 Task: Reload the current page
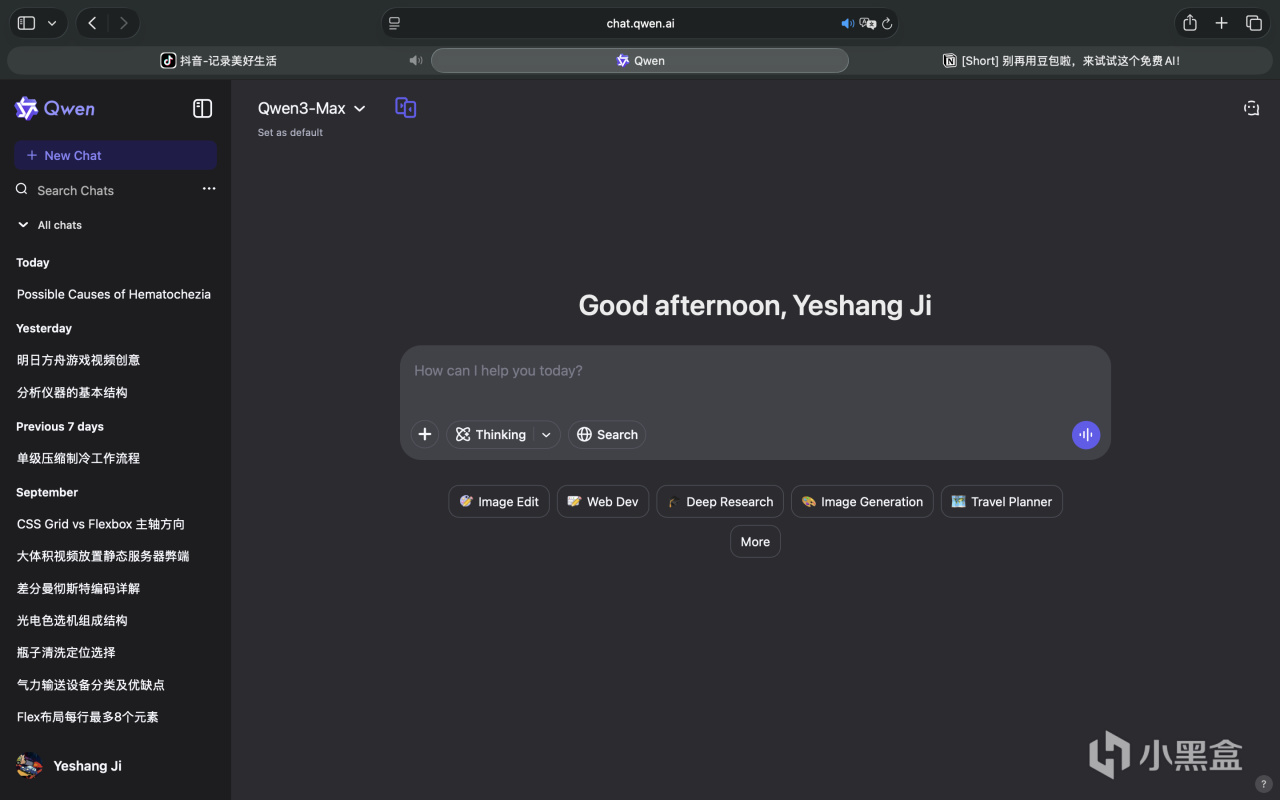click(x=887, y=23)
